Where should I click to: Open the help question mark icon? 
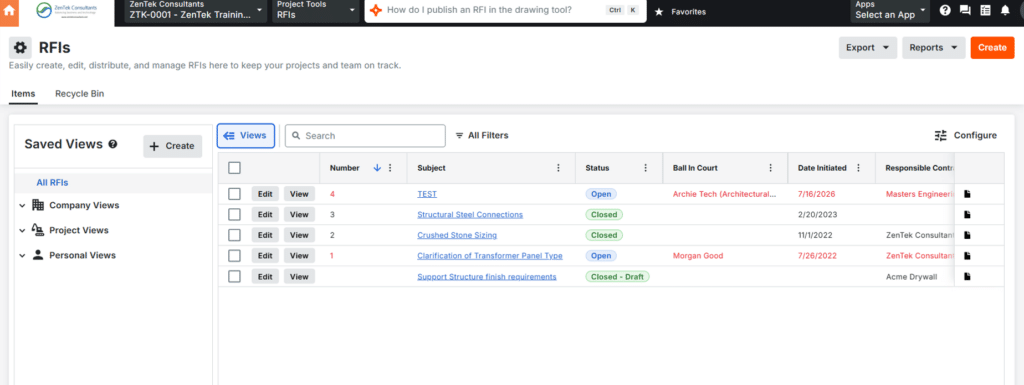[x=944, y=10]
